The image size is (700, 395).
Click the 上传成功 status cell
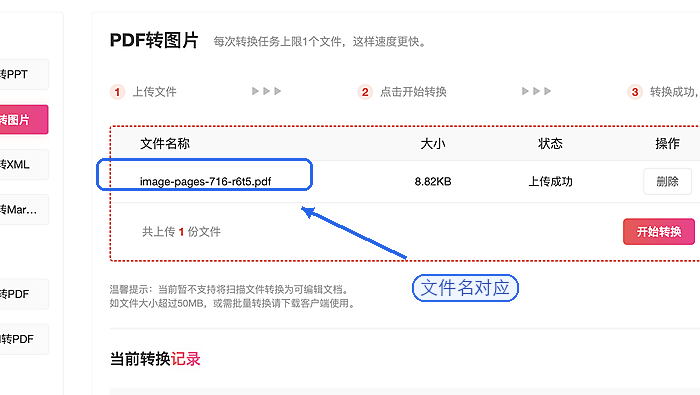550,182
